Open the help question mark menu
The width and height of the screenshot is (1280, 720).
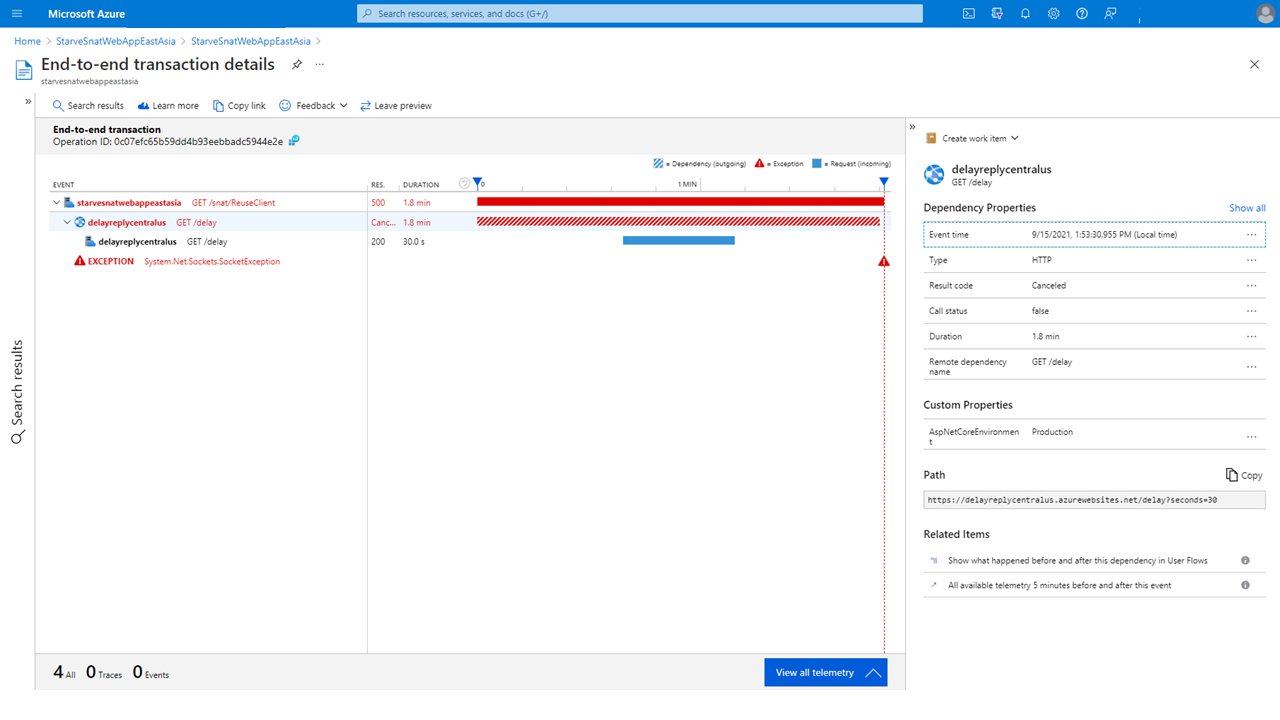[1081, 14]
